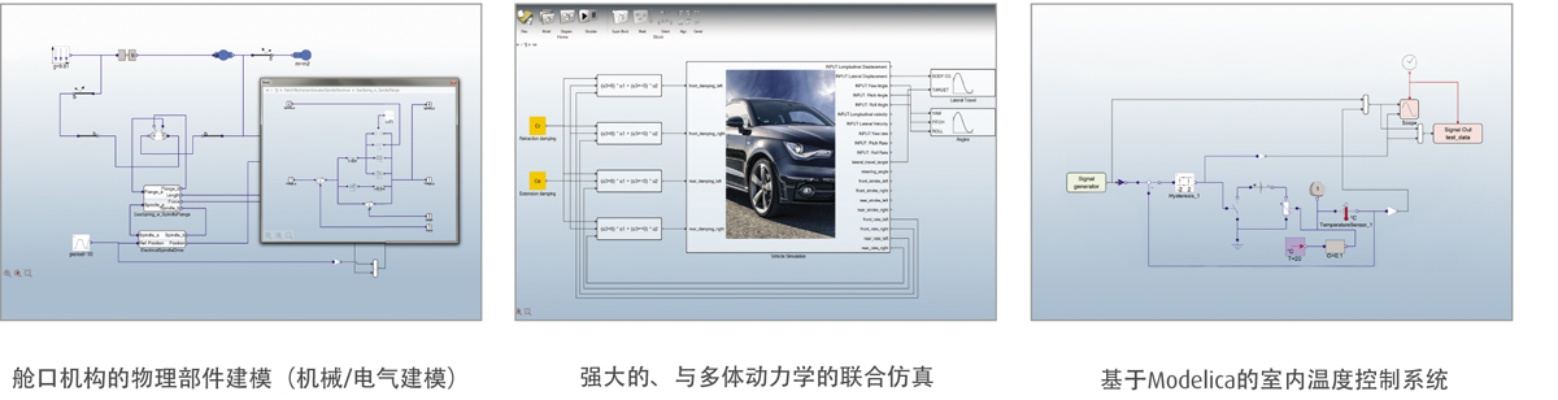Click the Scope block in temperature model
The image size is (1558, 400).
1408,108
